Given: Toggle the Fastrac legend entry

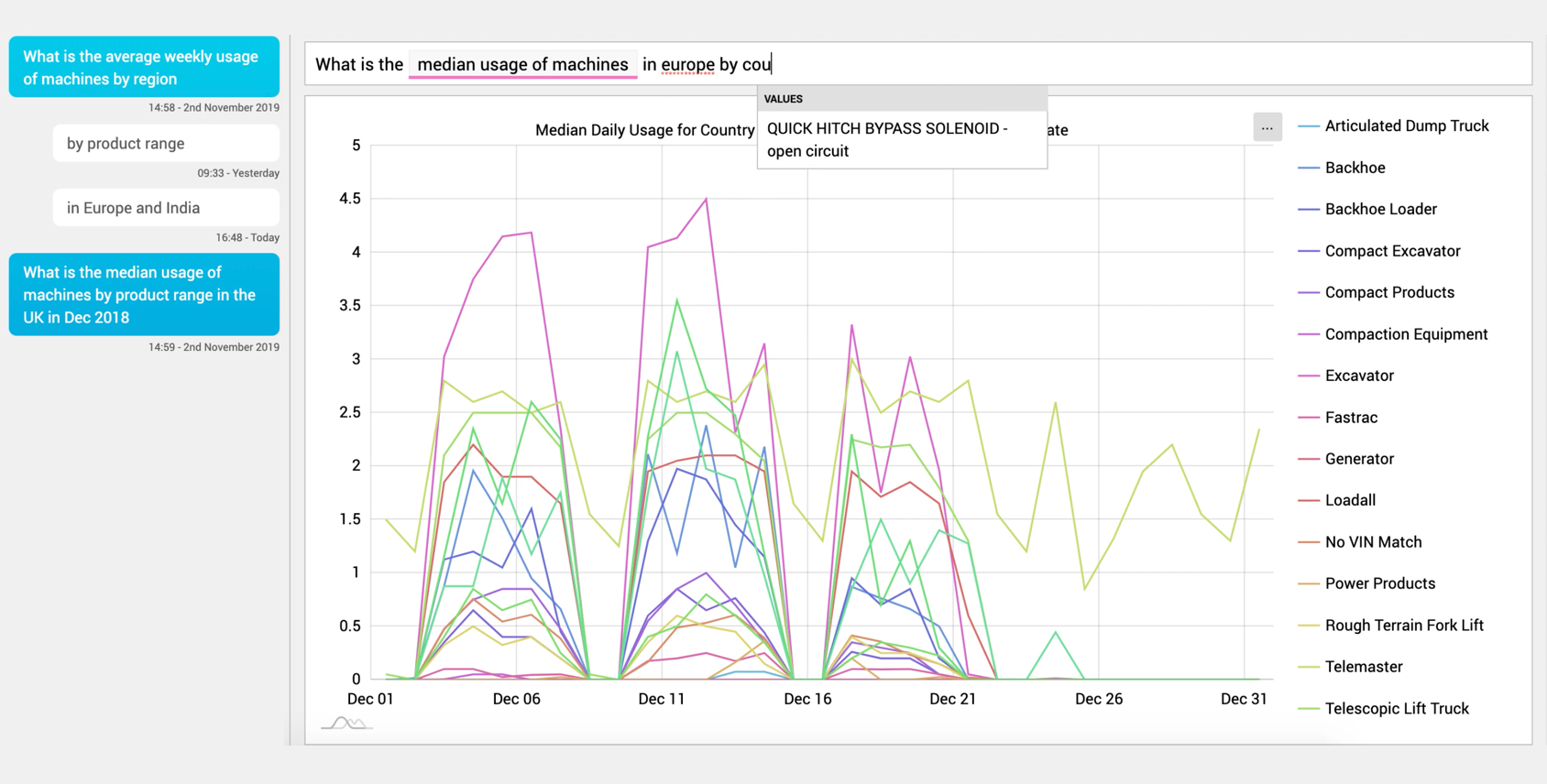Looking at the screenshot, I should coord(1351,418).
